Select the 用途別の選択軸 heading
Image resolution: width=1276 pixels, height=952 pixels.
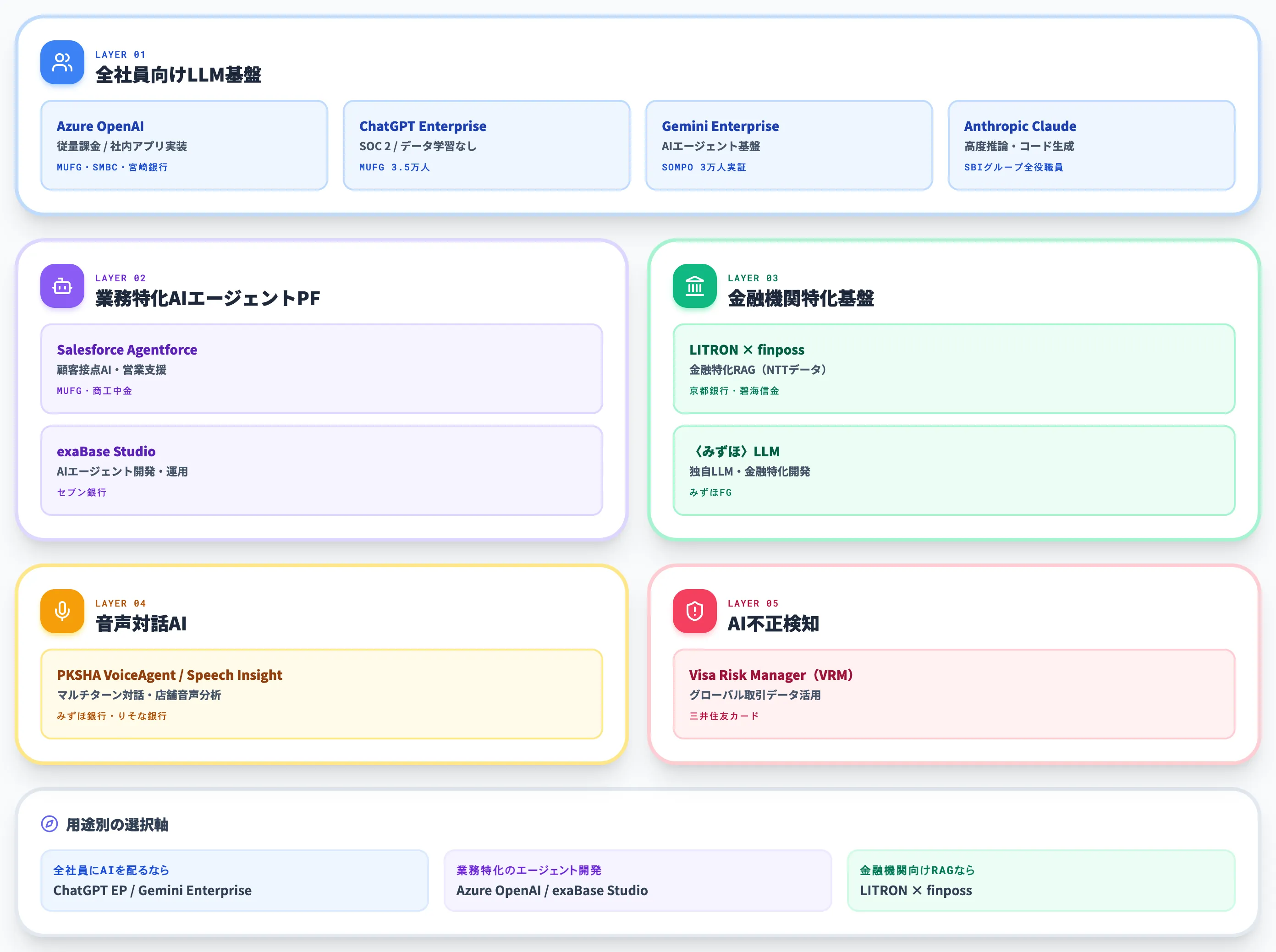tap(117, 825)
